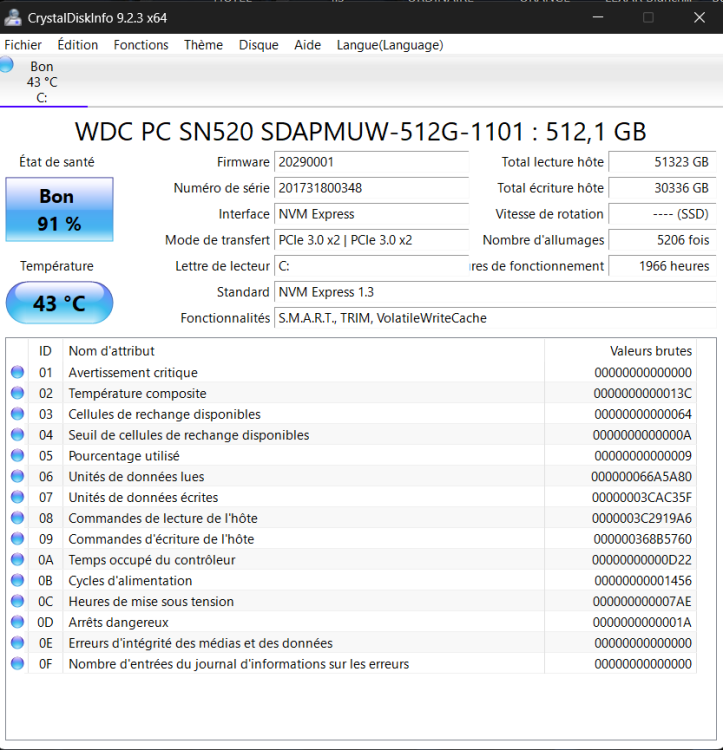This screenshot has width=723, height=750.
Task: Open the Fonctions menu
Action: point(141,45)
